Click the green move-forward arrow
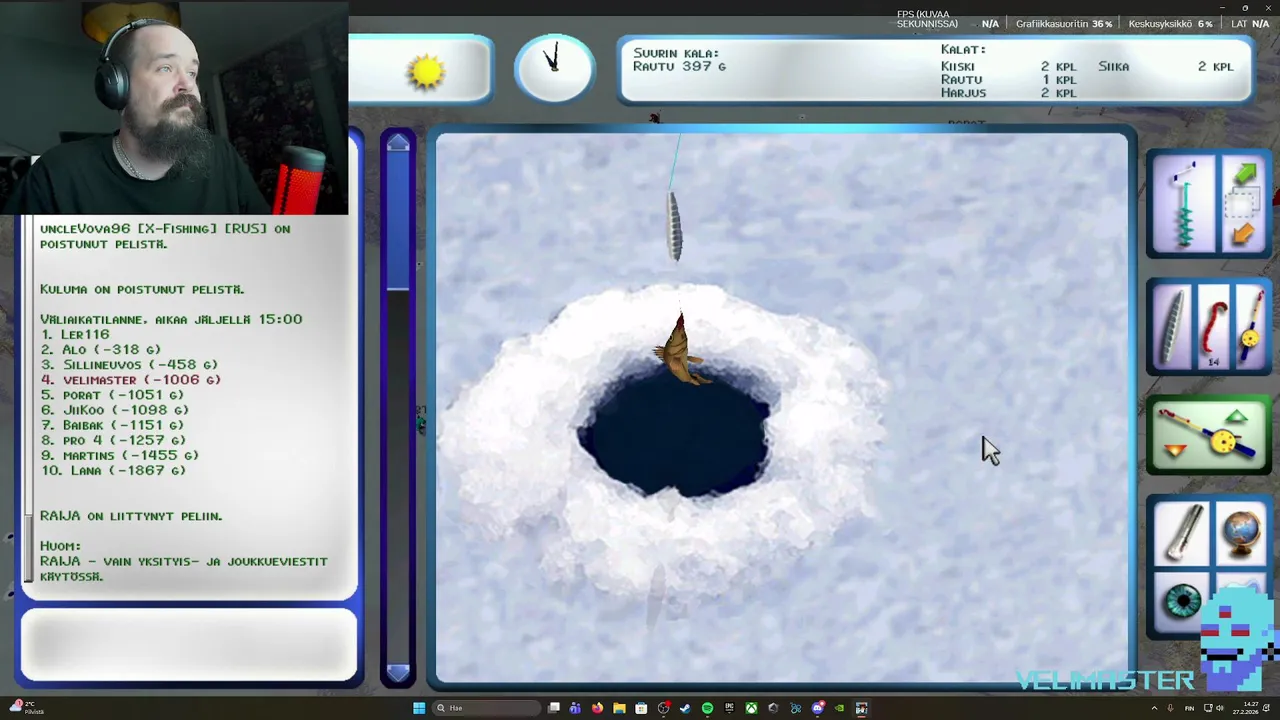Image resolution: width=1280 pixels, height=720 pixels. (x=1245, y=175)
